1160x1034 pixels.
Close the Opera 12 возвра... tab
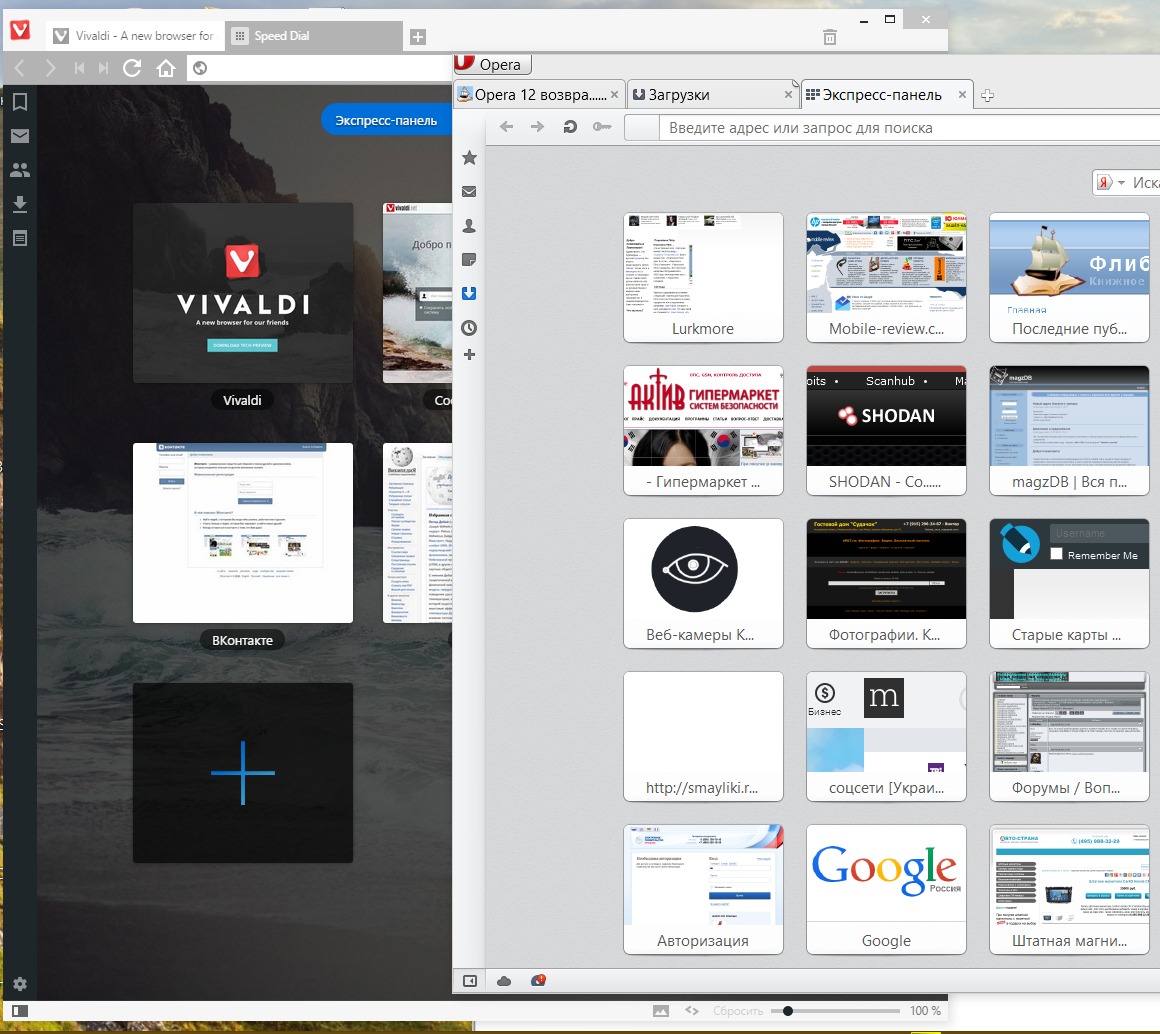click(x=614, y=95)
